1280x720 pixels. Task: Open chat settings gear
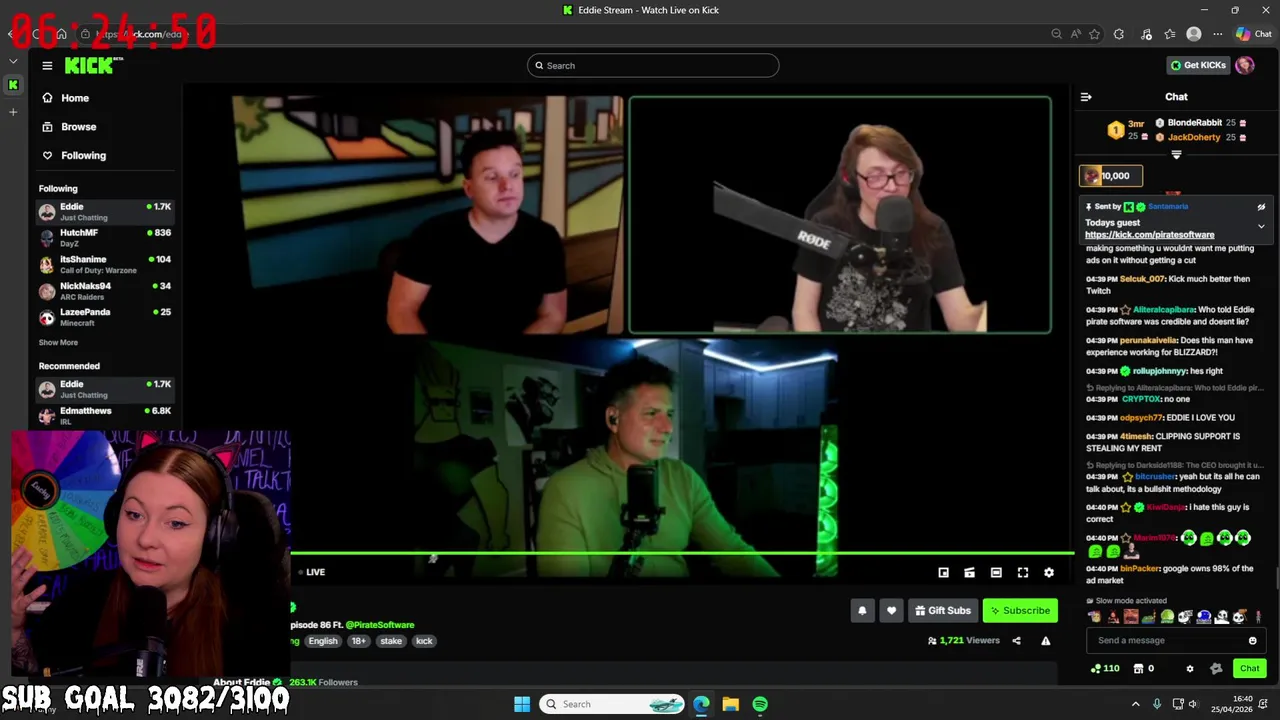coord(1189,668)
